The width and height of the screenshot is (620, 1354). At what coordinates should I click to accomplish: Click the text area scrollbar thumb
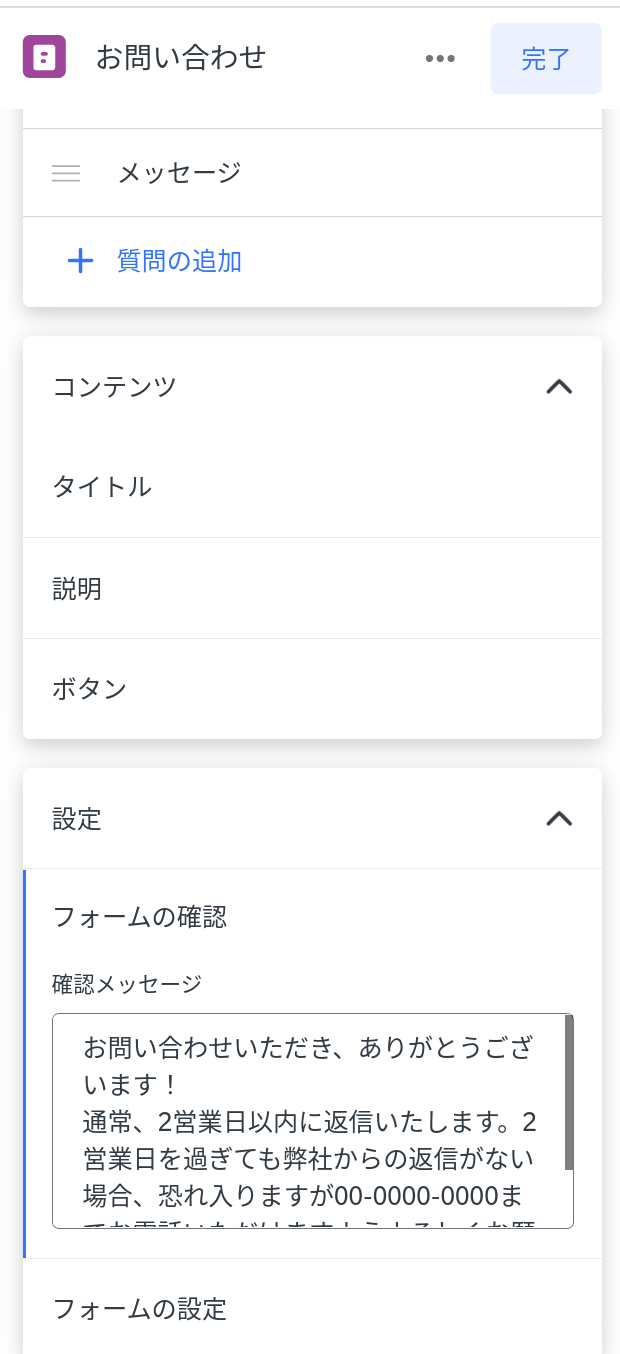click(x=569, y=1092)
